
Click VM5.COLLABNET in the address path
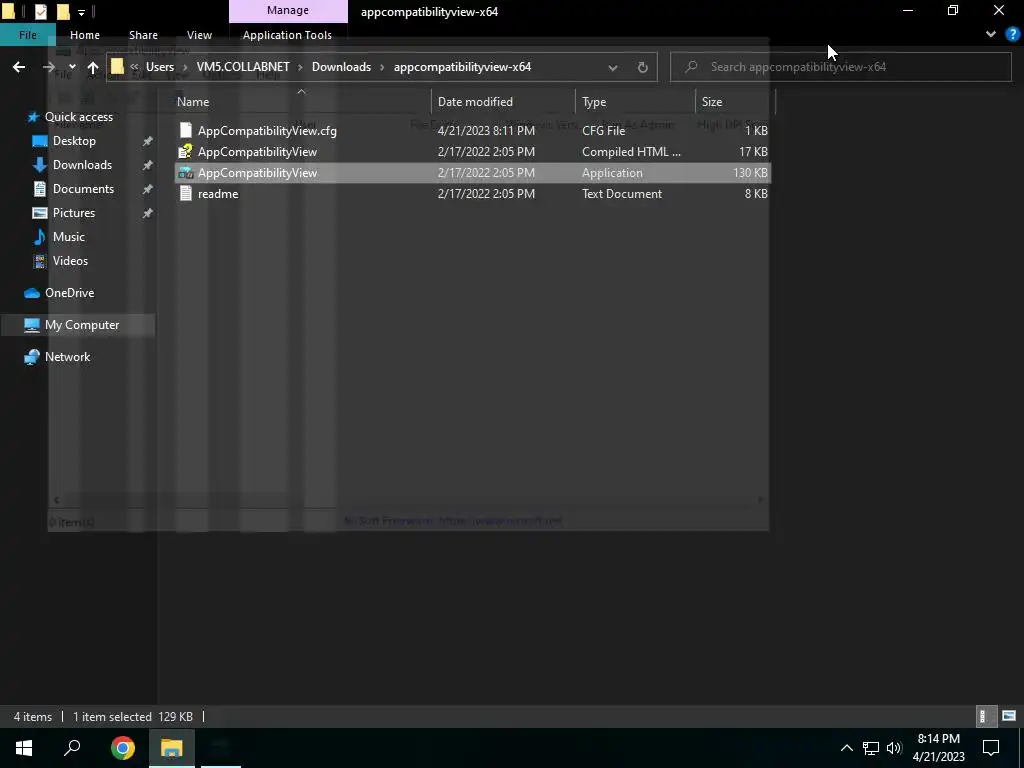tap(243, 67)
